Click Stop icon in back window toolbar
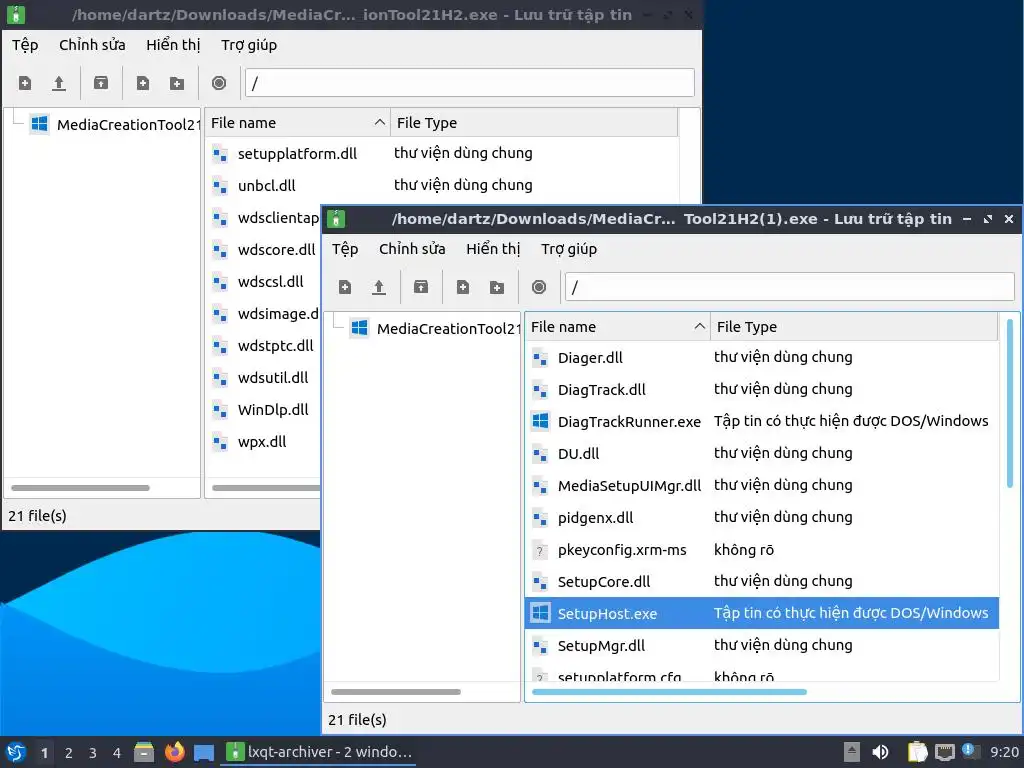 click(219, 83)
